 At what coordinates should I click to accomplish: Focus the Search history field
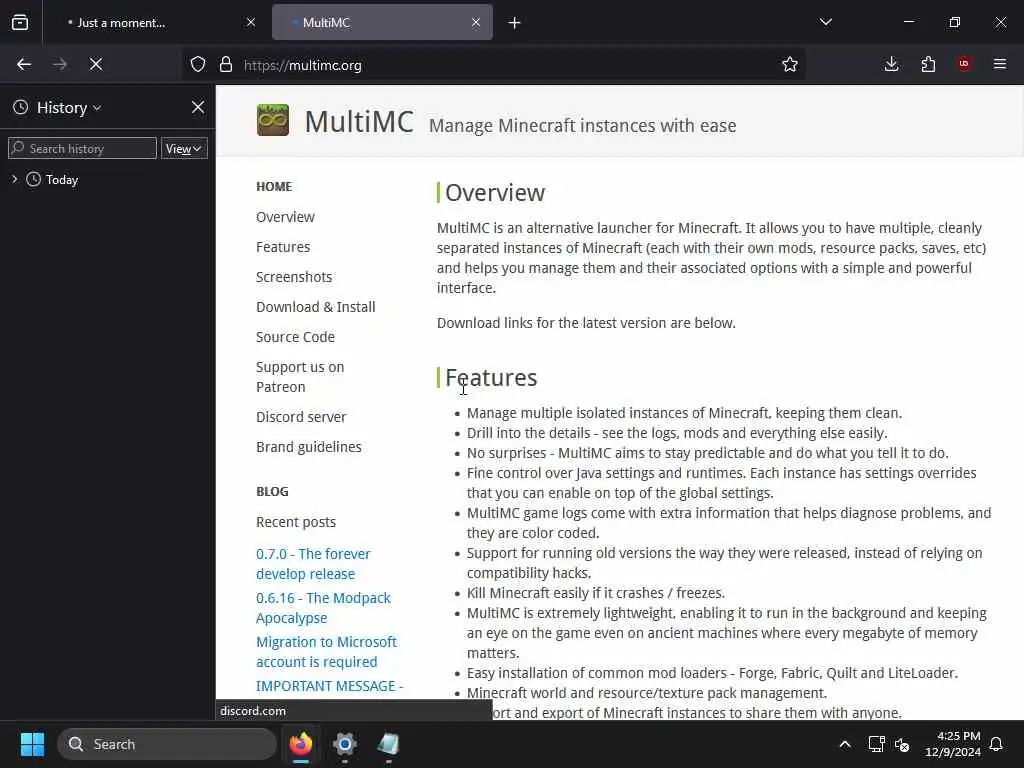[82, 148]
